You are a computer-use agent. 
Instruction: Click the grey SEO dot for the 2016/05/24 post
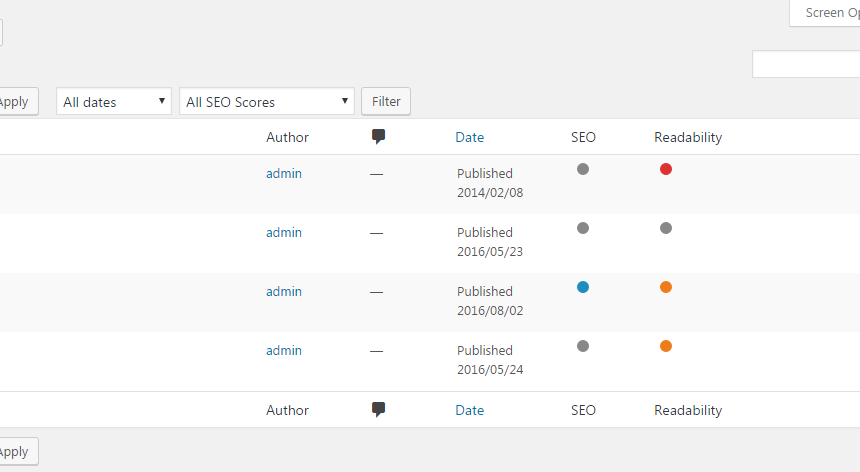[x=583, y=346]
